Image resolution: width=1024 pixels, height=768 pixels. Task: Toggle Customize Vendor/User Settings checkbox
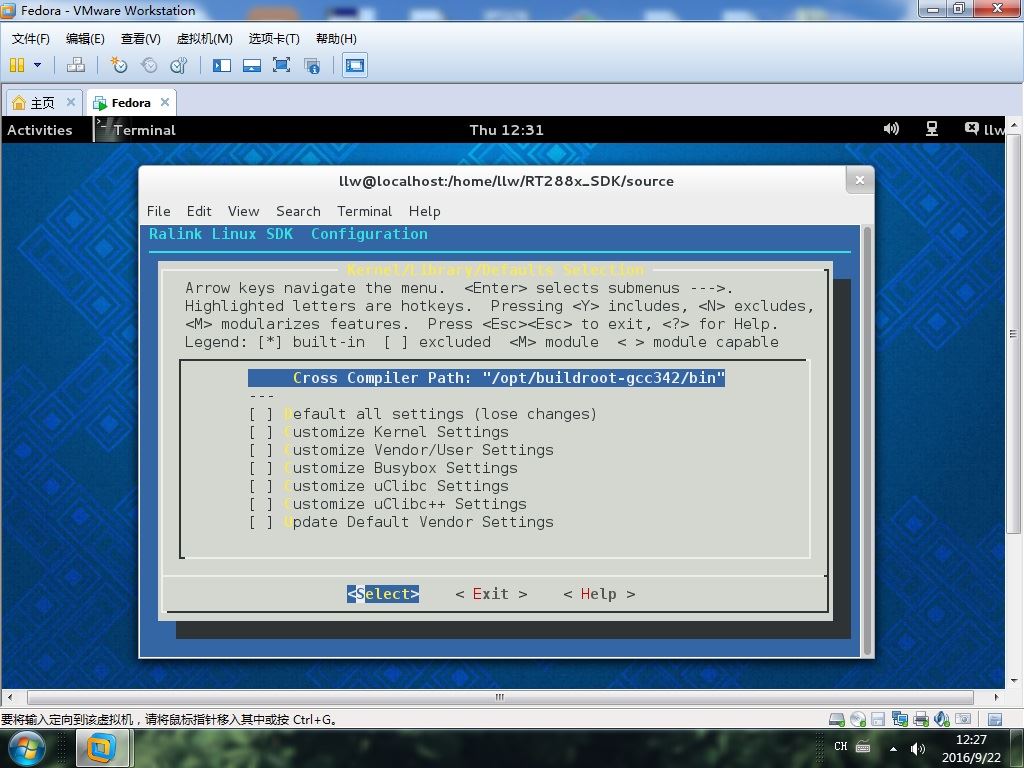click(x=261, y=450)
